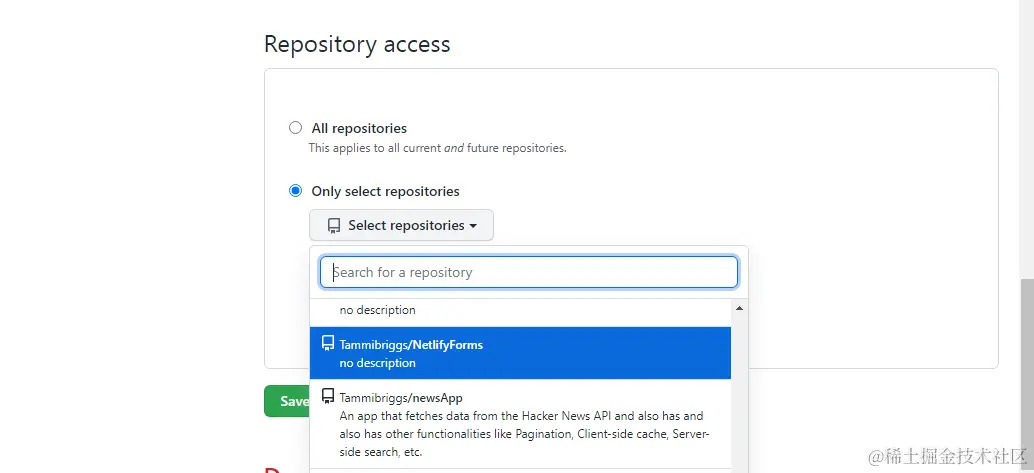Click scroll-up arrow of repository list
The width and height of the screenshot is (1034, 473).
[x=739, y=308]
